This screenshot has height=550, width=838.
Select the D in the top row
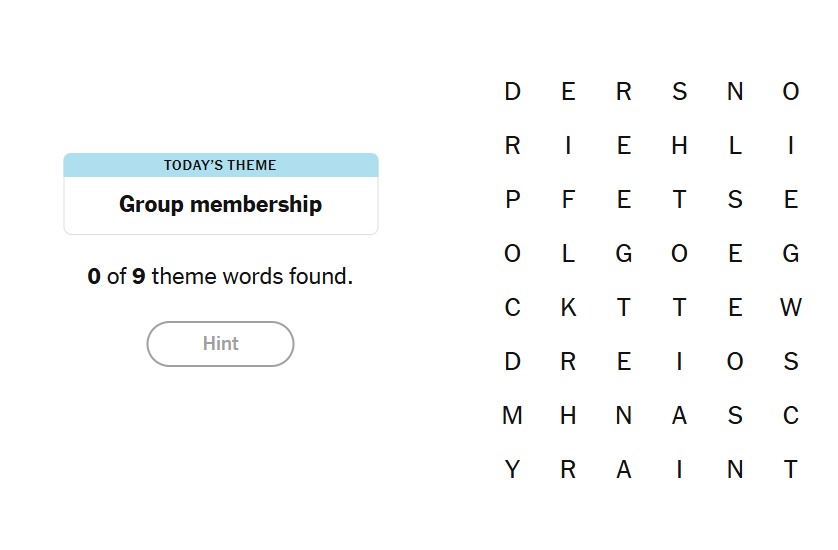pos(513,92)
